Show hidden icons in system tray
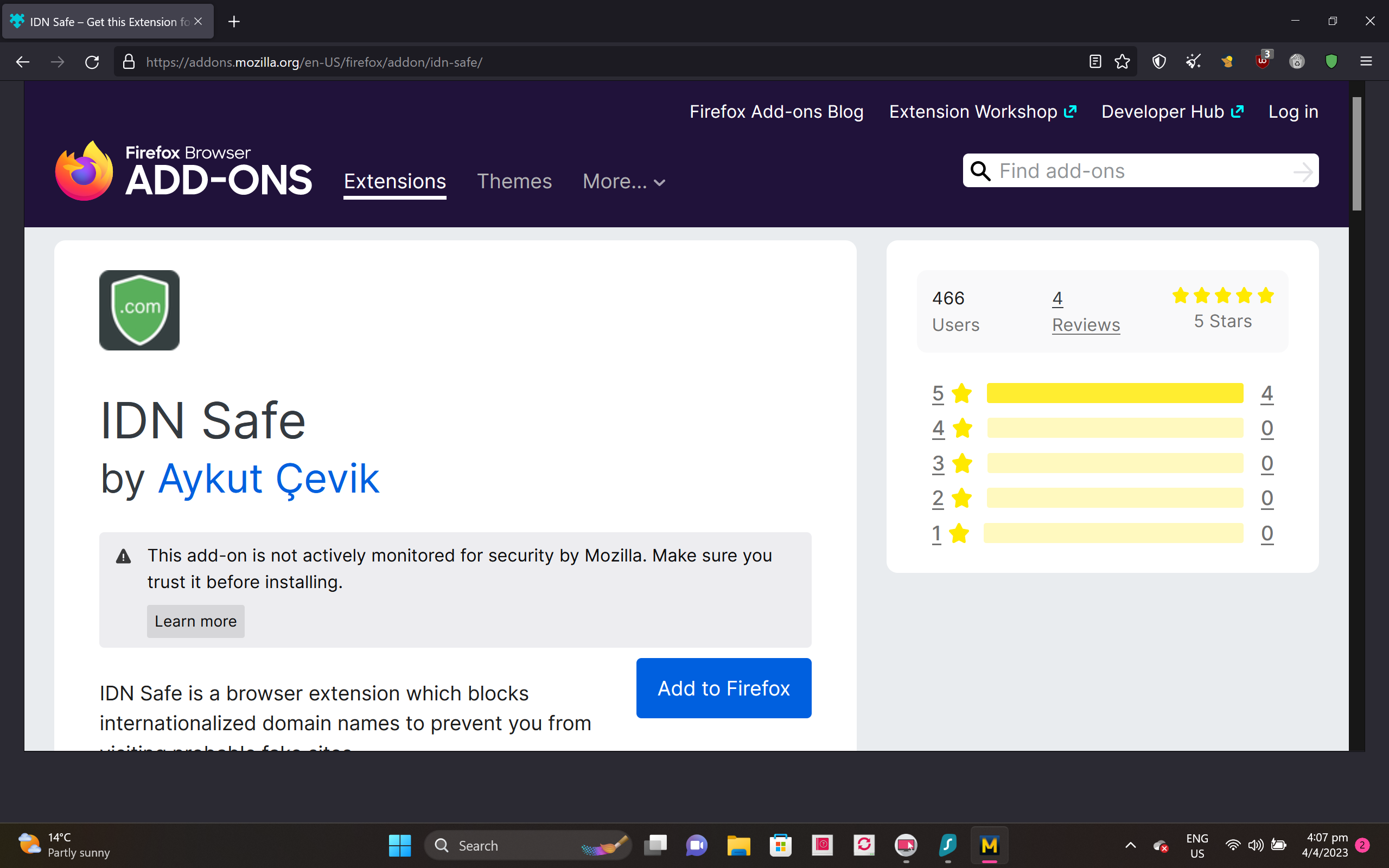The height and width of the screenshot is (868, 1389). 1130,845
